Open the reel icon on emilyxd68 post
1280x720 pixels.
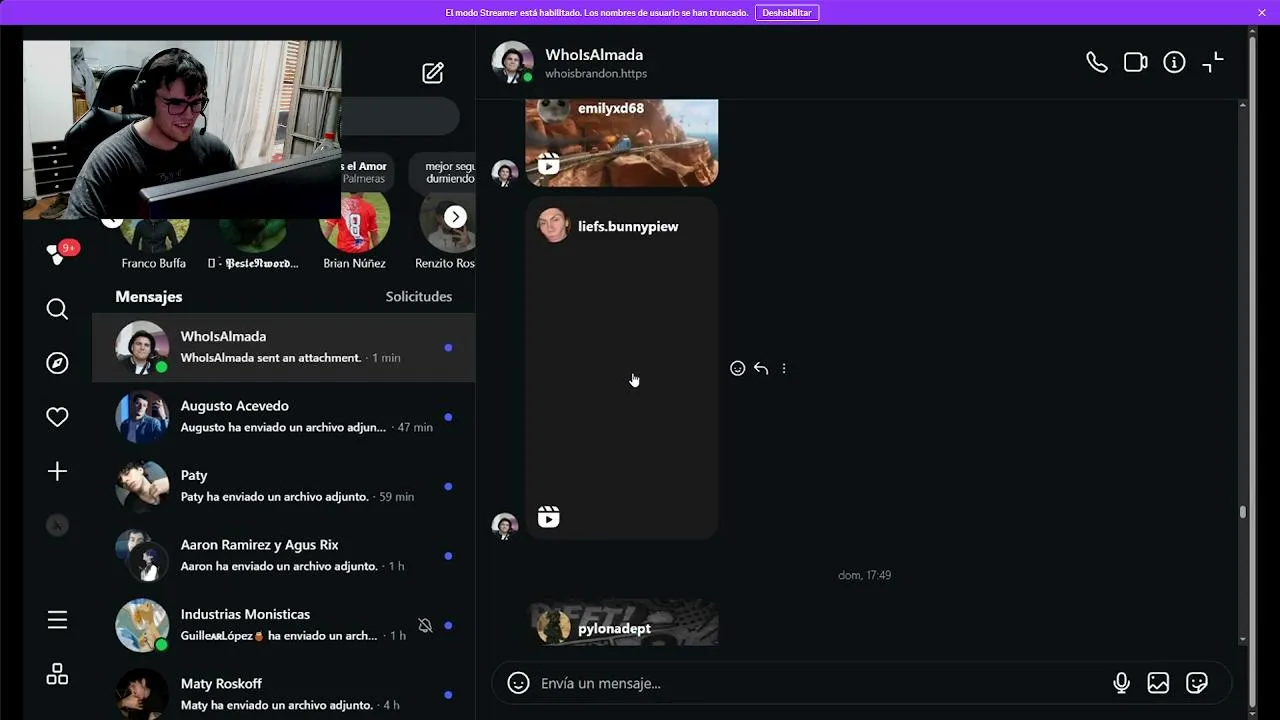pyautogui.click(x=548, y=164)
